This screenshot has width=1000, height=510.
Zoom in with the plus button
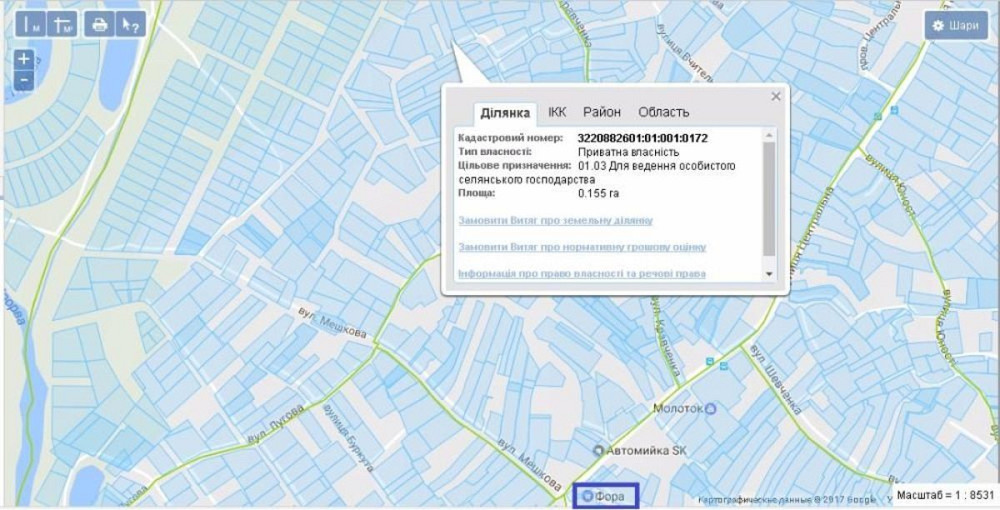pos(24,60)
